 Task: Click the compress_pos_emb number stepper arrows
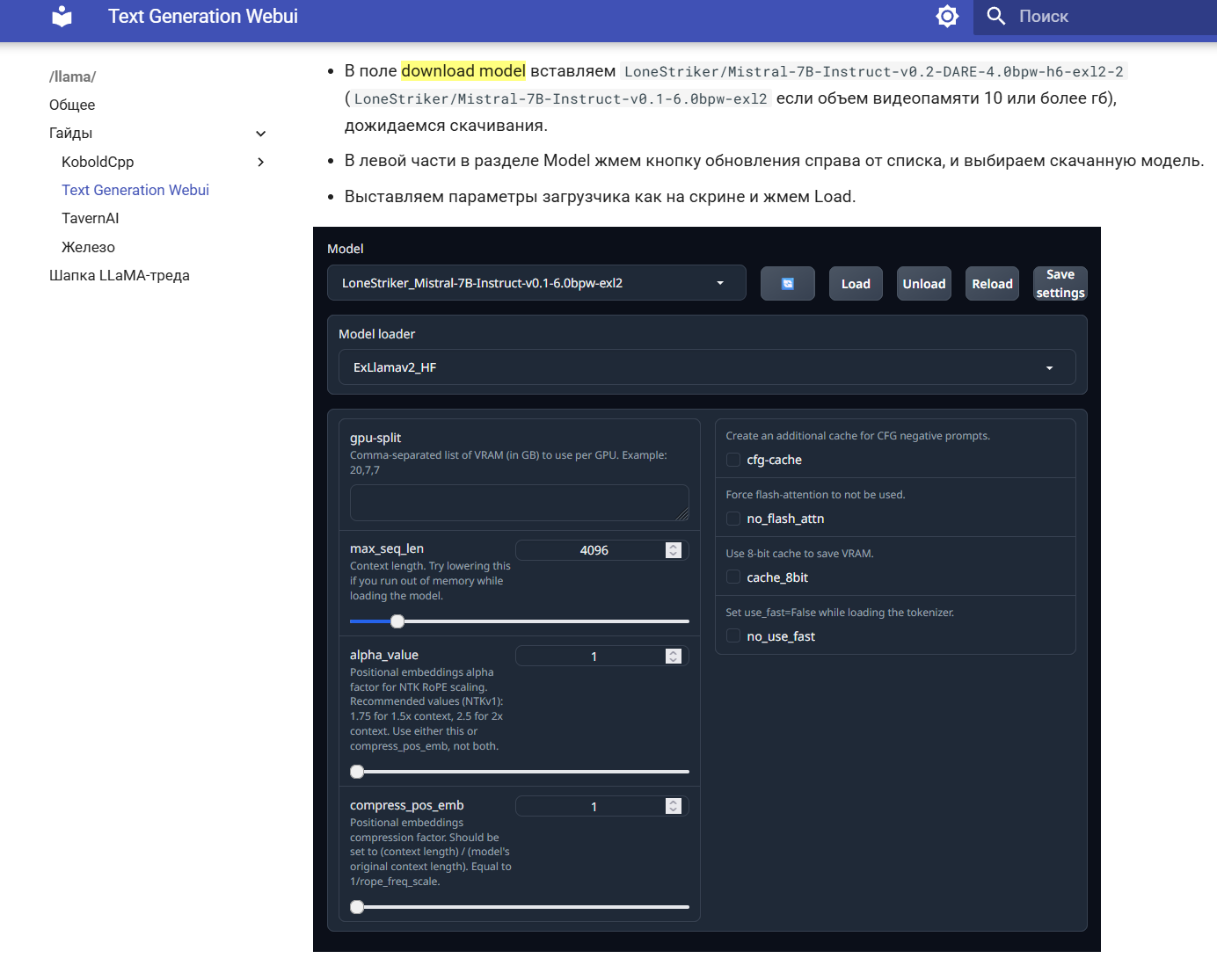(674, 807)
